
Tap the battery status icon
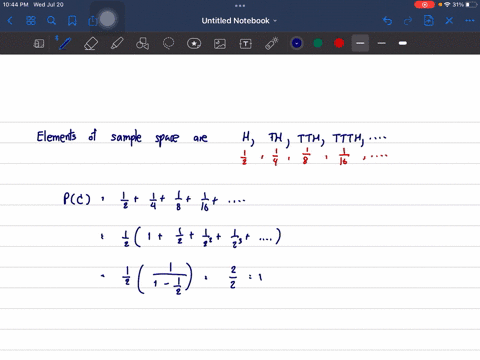coord(472,5)
